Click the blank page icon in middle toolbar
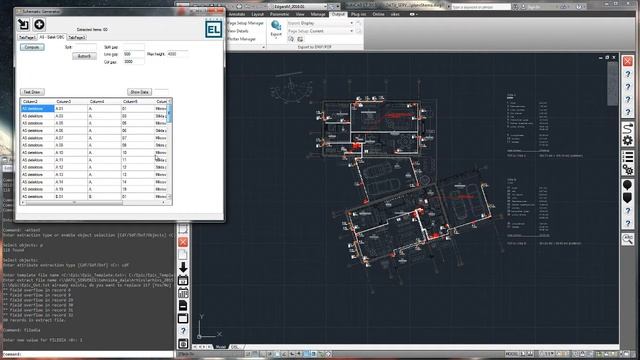This screenshot has width=640, height=360. [x=183, y=255]
